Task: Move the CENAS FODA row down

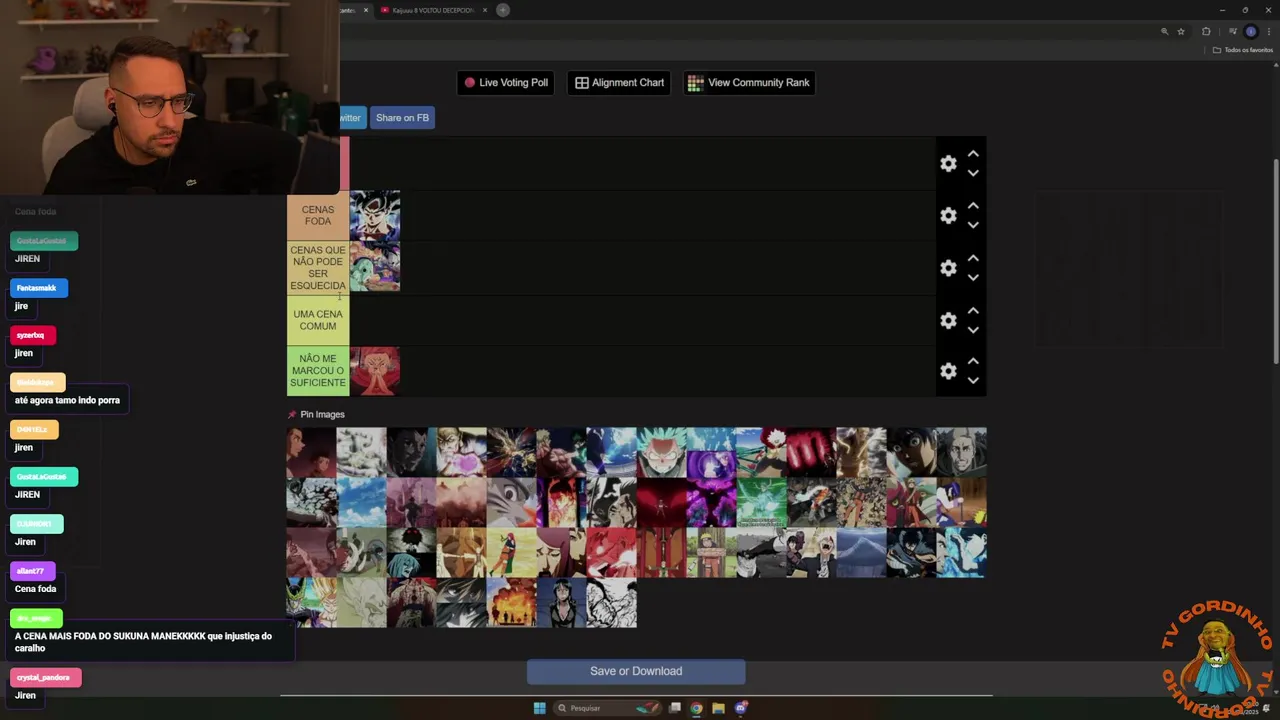Action: [973, 225]
